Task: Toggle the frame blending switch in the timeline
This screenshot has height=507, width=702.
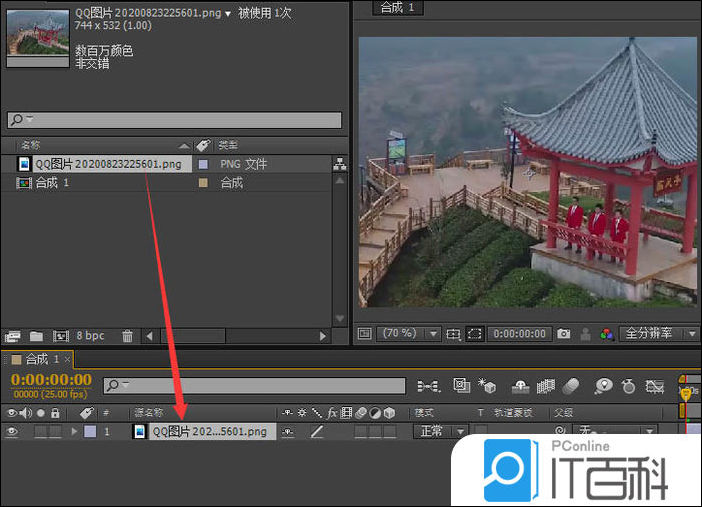Action: [546, 386]
